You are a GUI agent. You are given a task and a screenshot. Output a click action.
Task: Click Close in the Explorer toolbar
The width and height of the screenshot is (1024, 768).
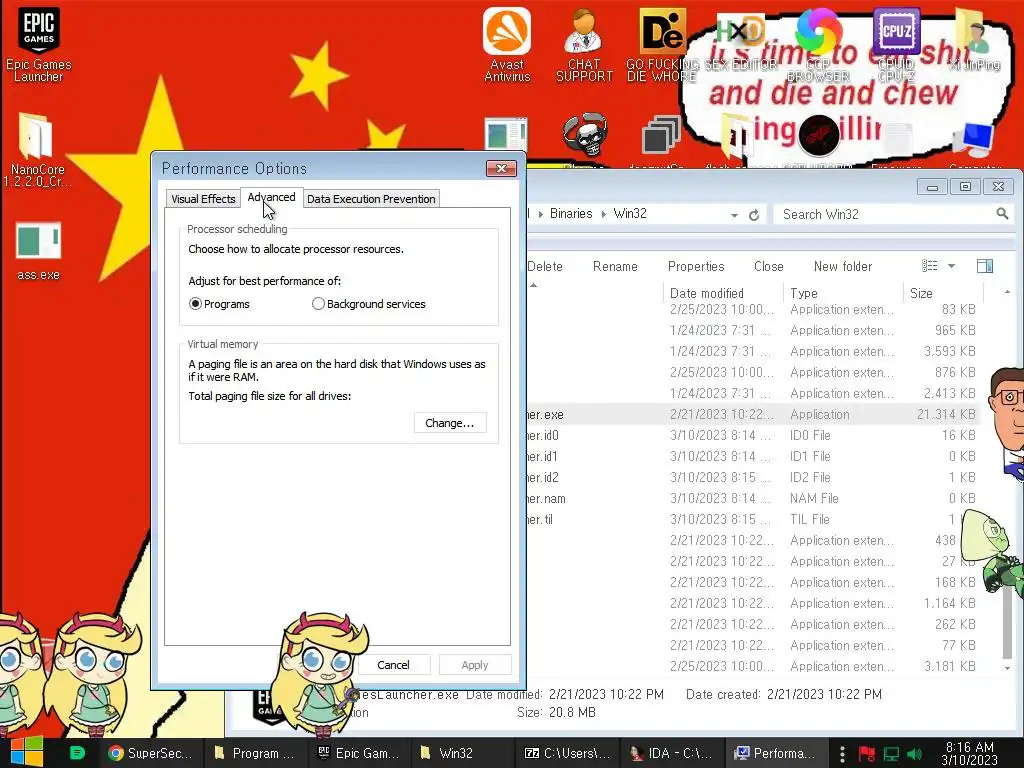(x=769, y=266)
